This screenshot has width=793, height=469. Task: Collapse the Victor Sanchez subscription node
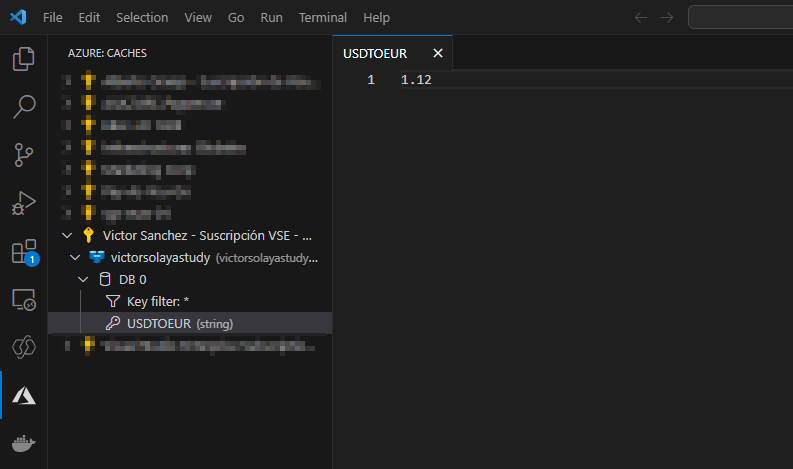point(67,235)
